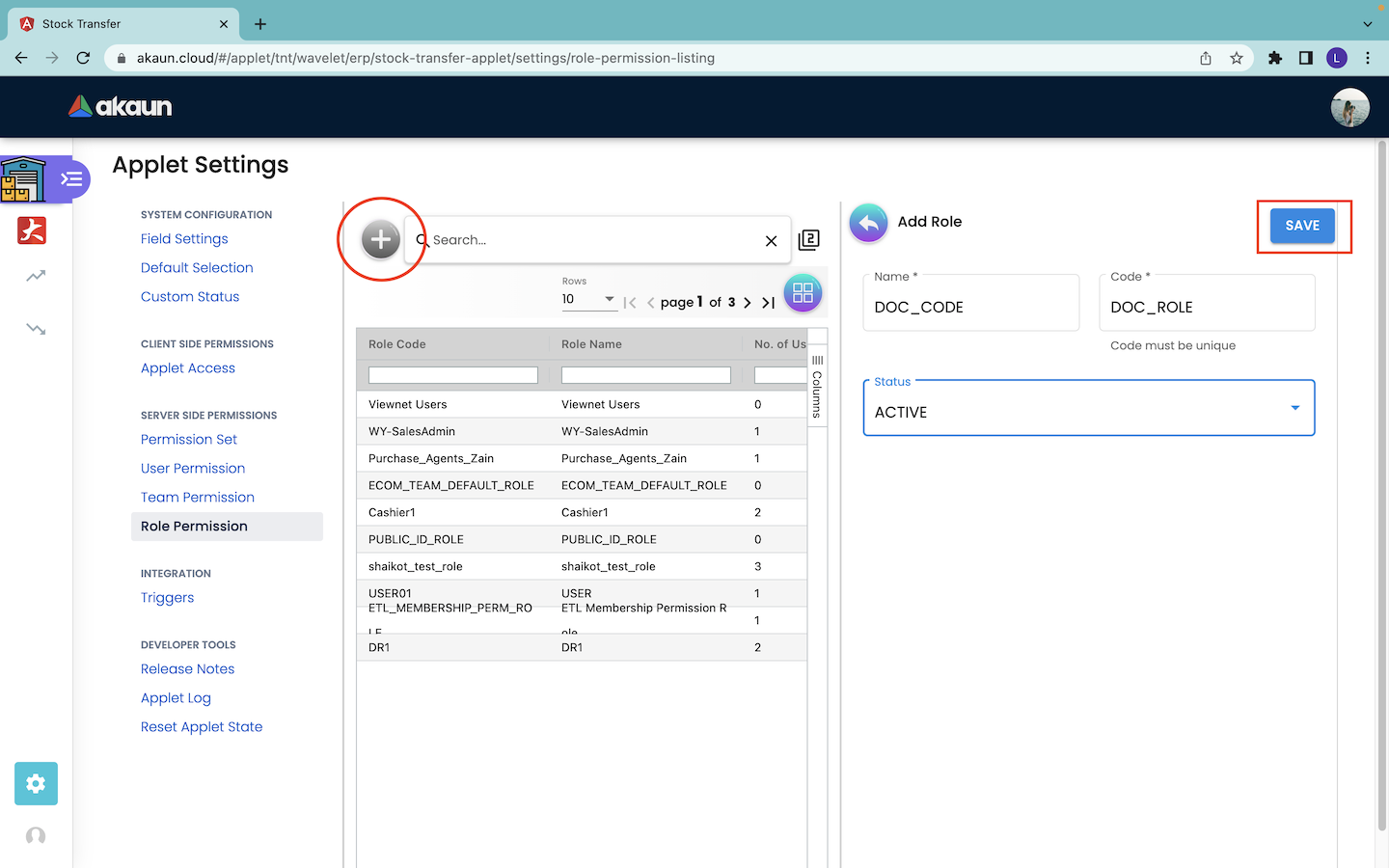
Task: Click Save to create the role
Action: [x=1301, y=226]
